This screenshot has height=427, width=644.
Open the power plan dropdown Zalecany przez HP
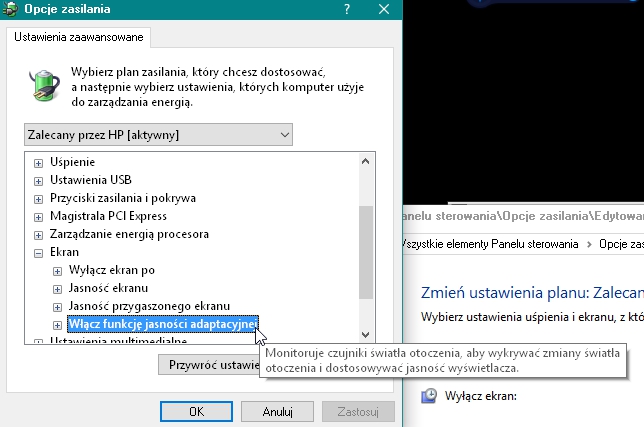tap(158, 135)
